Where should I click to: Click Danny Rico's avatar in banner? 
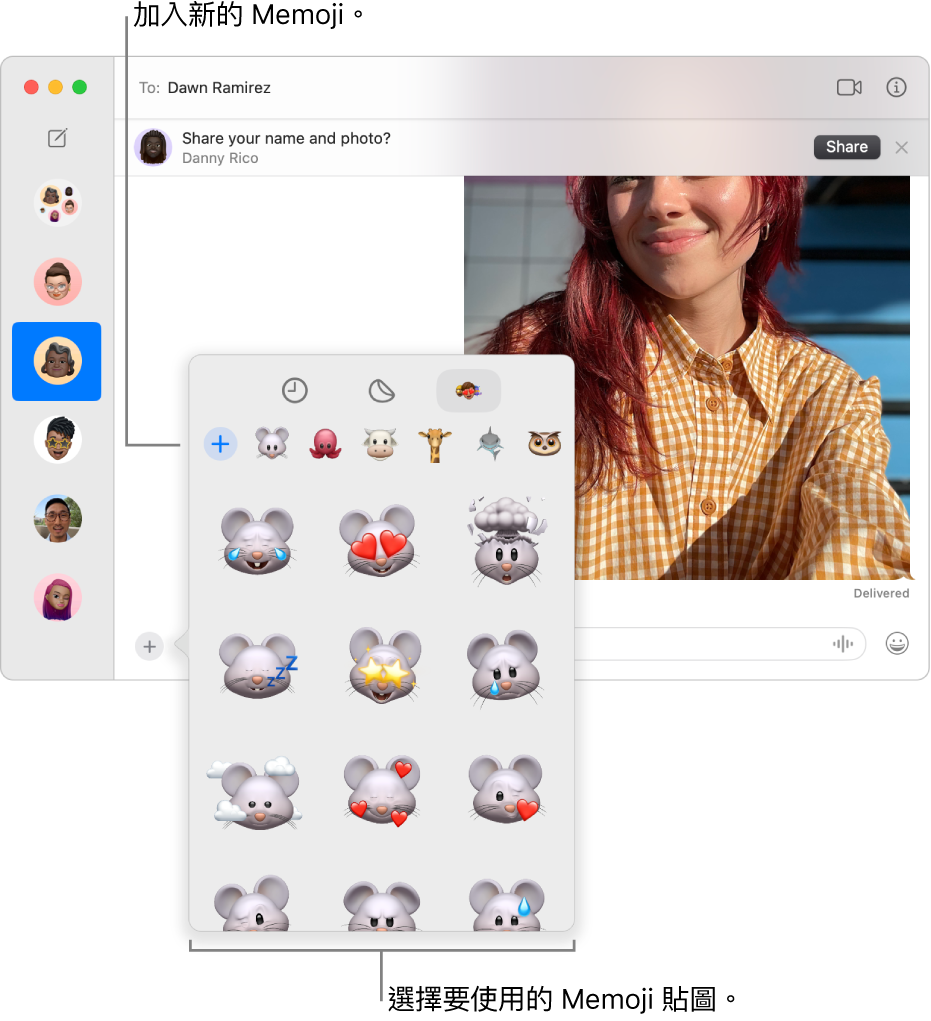pos(153,147)
